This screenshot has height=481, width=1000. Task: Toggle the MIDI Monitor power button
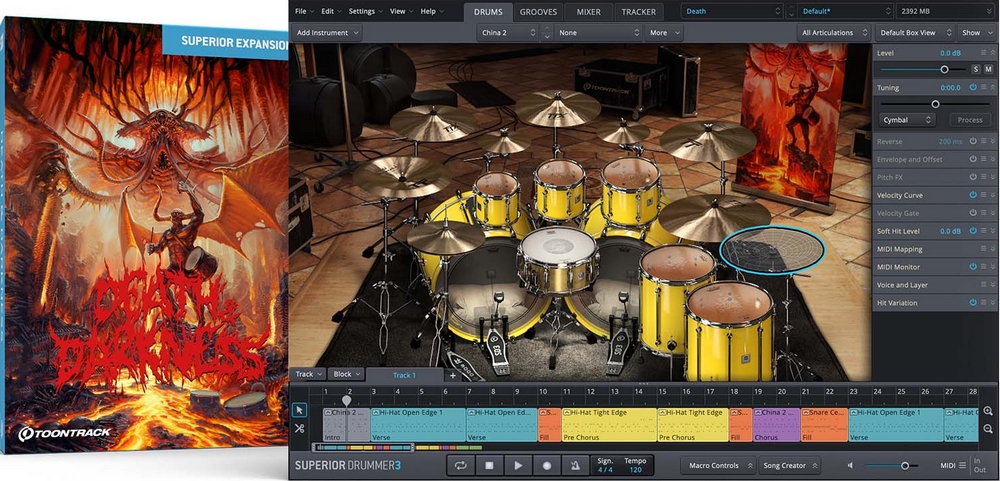[973, 267]
